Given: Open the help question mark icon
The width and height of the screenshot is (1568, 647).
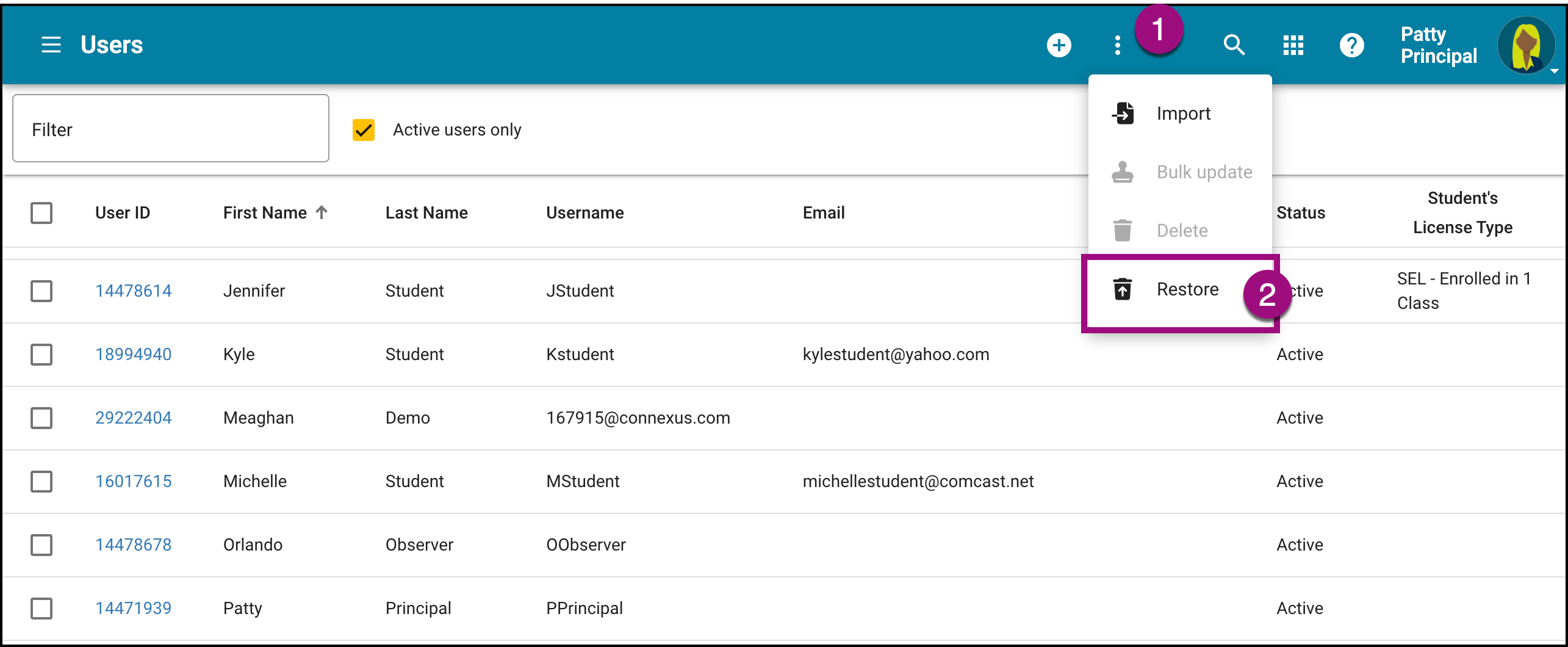Looking at the screenshot, I should point(1352,45).
